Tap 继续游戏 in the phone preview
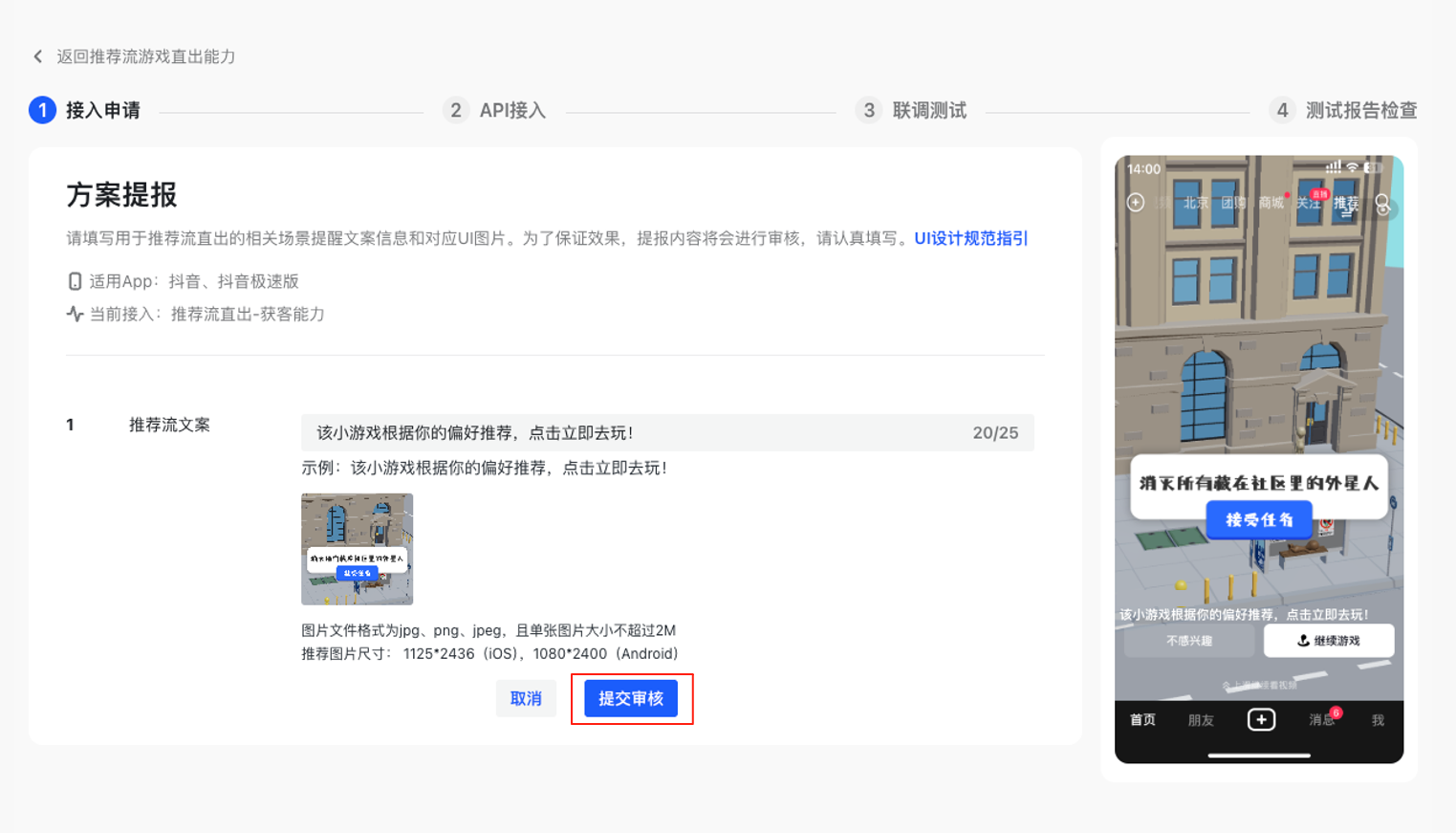1456x833 pixels. (x=1328, y=641)
